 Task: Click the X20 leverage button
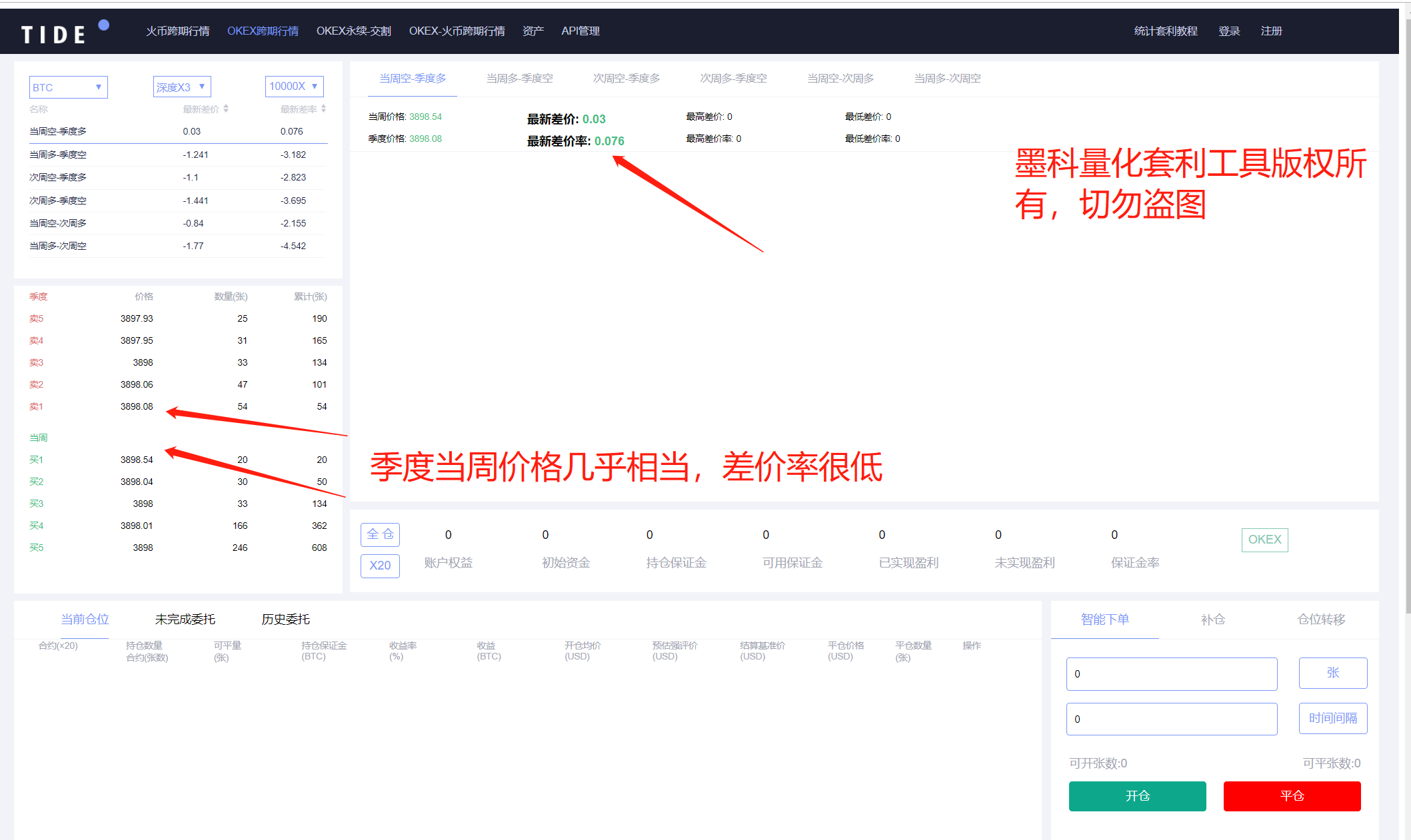tap(380, 566)
